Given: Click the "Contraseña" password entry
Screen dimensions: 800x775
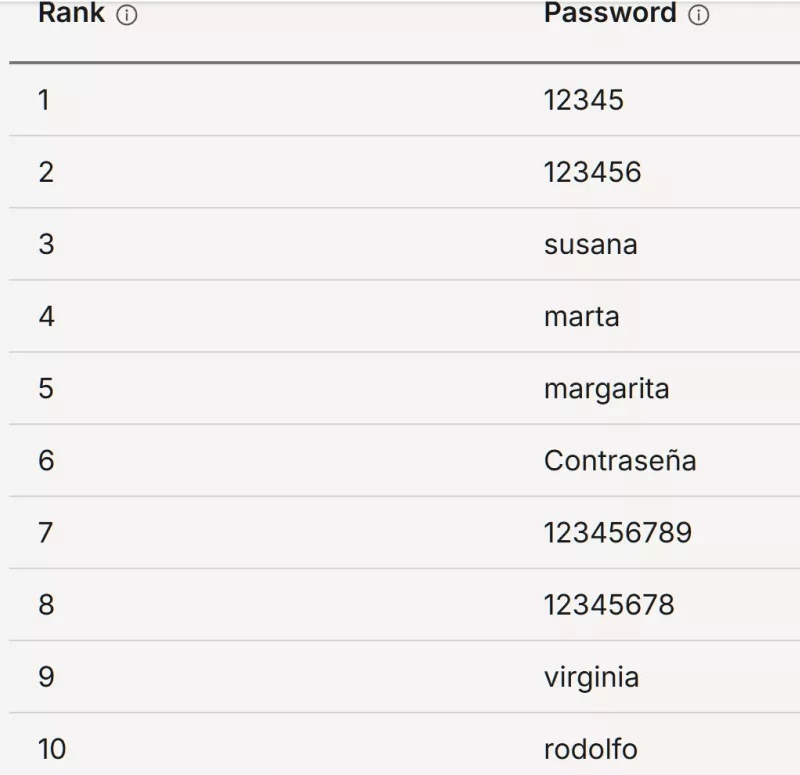Looking at the screenshot, I should [620, 460].
